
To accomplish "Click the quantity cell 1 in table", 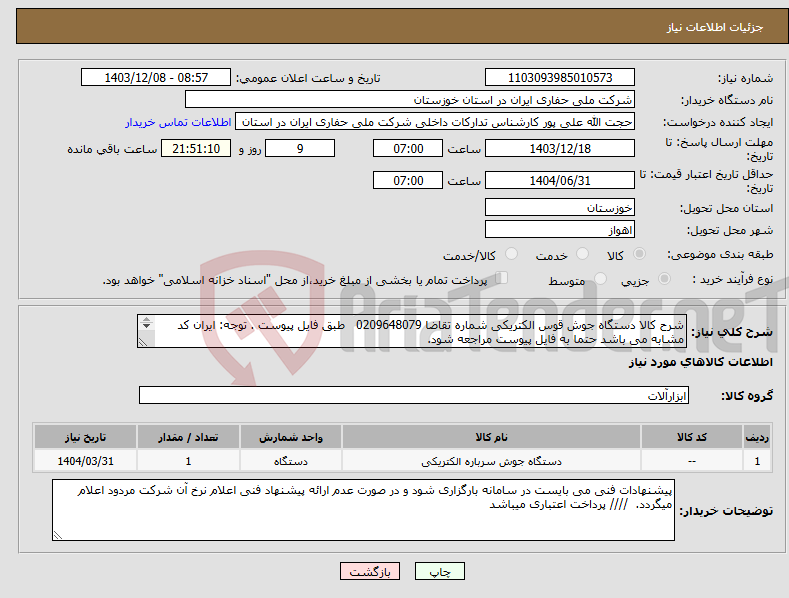I will coord(188,461).
